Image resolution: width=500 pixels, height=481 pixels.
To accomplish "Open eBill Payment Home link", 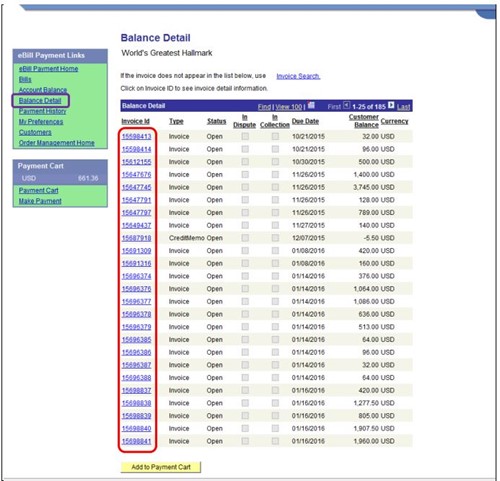I will (48, 69).
